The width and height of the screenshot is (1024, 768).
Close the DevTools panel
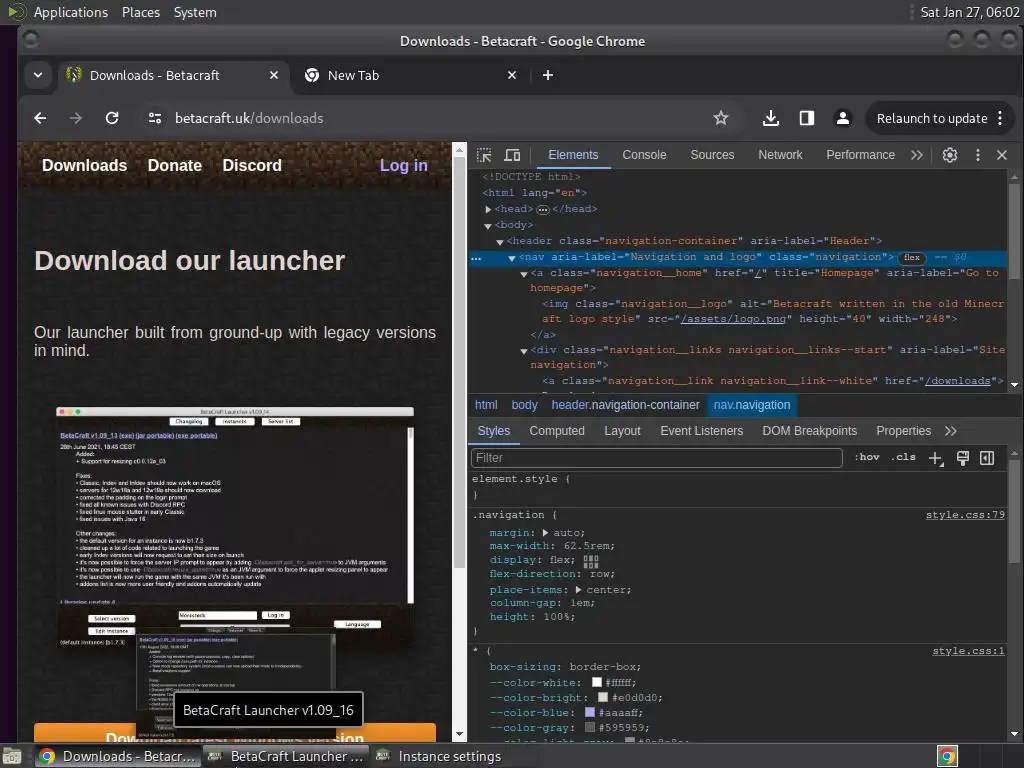pos(1002,155)
